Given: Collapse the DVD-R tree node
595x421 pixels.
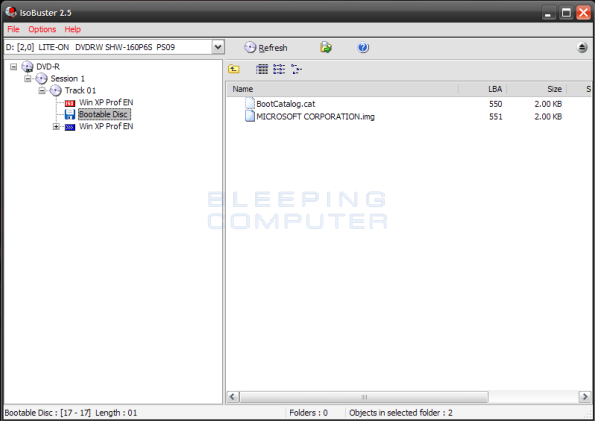Looking at the screenshot, I should (14, 67).
